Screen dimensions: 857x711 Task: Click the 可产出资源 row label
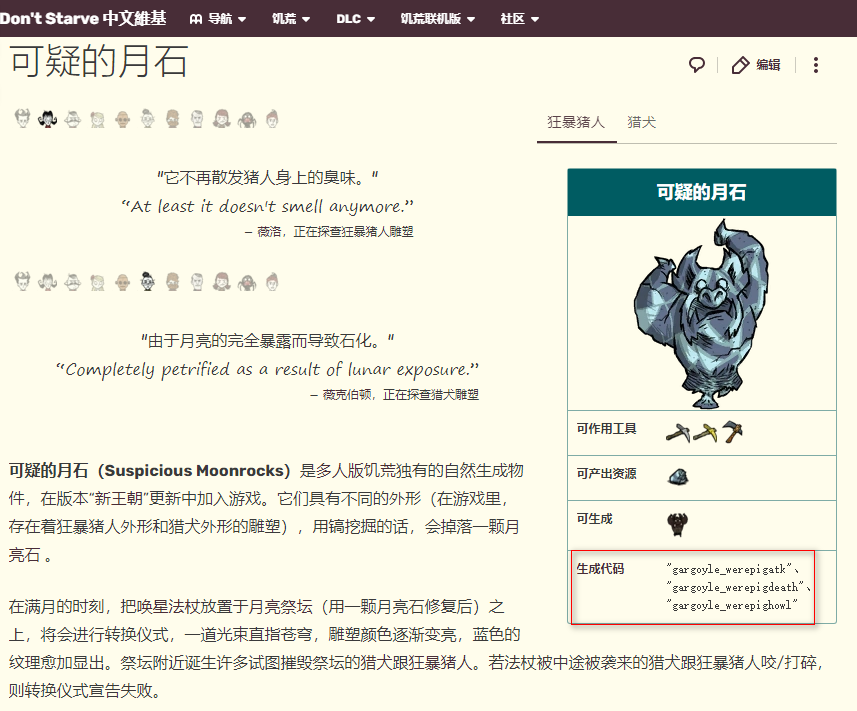coord(606,473)
